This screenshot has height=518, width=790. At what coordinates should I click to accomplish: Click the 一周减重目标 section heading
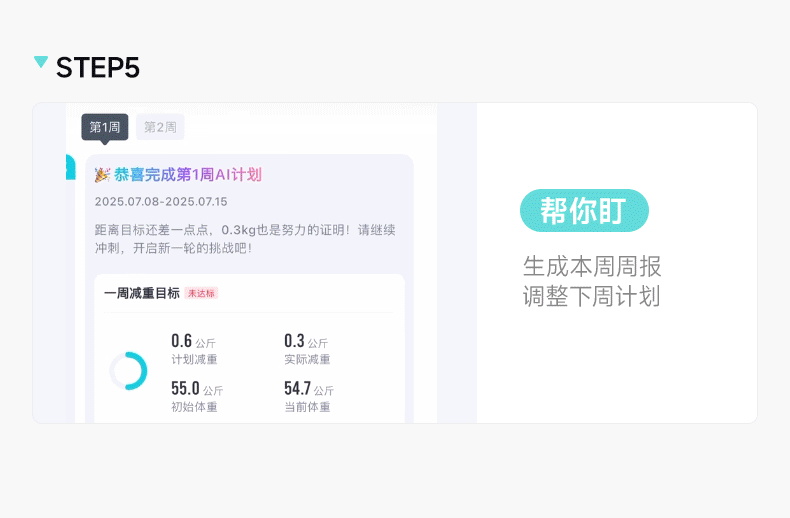(x=142, y=293)
